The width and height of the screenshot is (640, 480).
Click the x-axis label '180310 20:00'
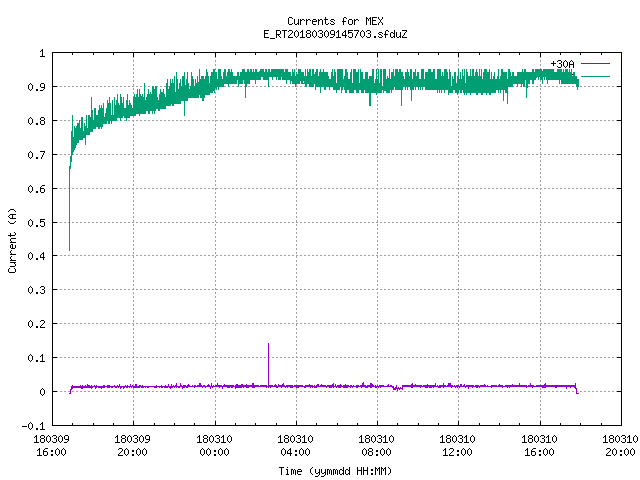pyautogui.click(x=620, y=446)
